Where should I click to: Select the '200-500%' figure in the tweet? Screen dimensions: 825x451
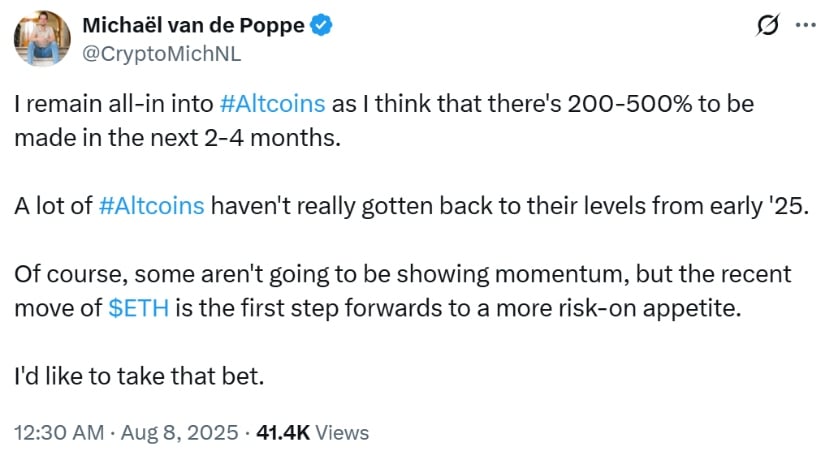tap(630, 104)
